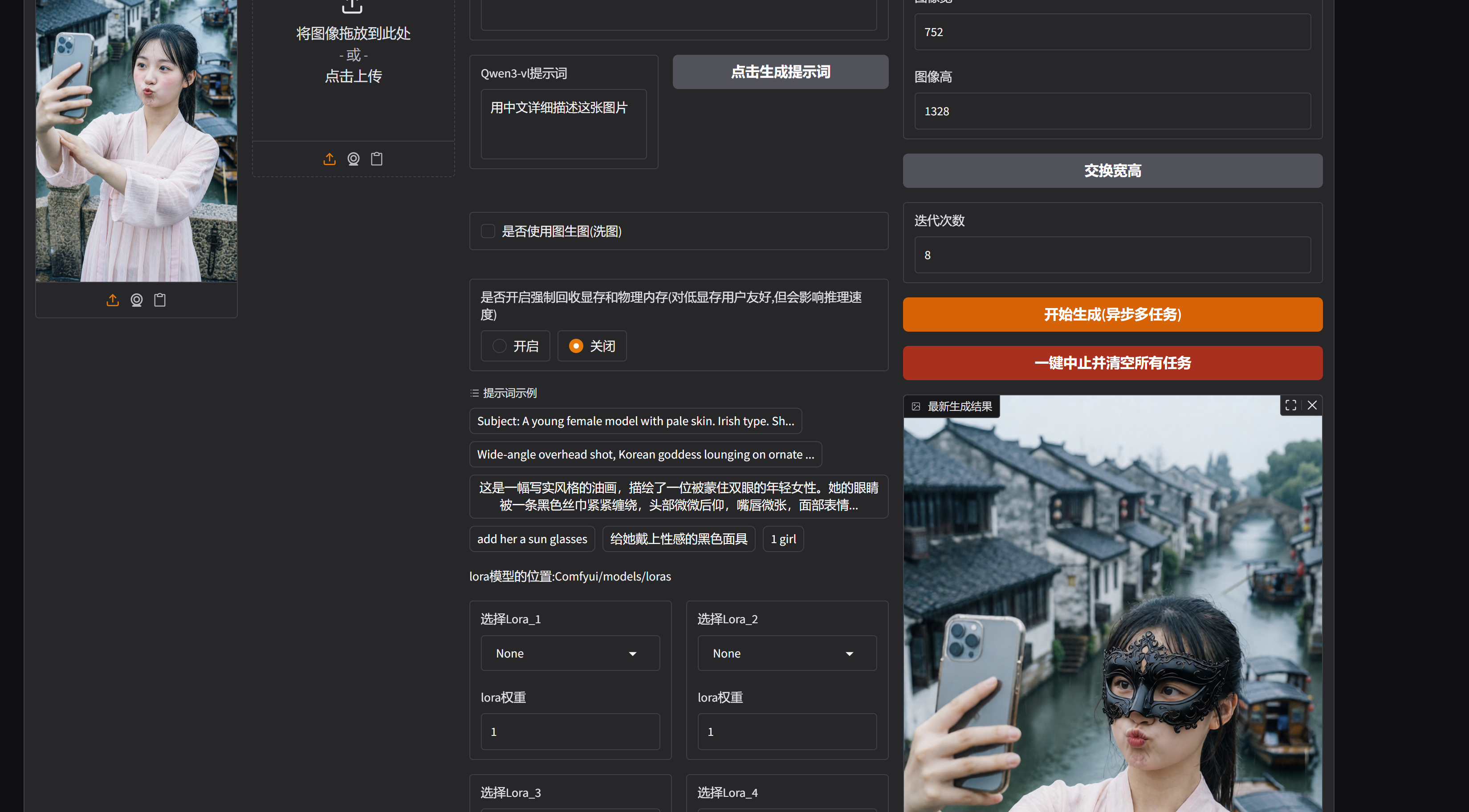Screen dimensions: 1469x812
Task: Click the list icon beside 提示词示例
Action: point(475,394)
